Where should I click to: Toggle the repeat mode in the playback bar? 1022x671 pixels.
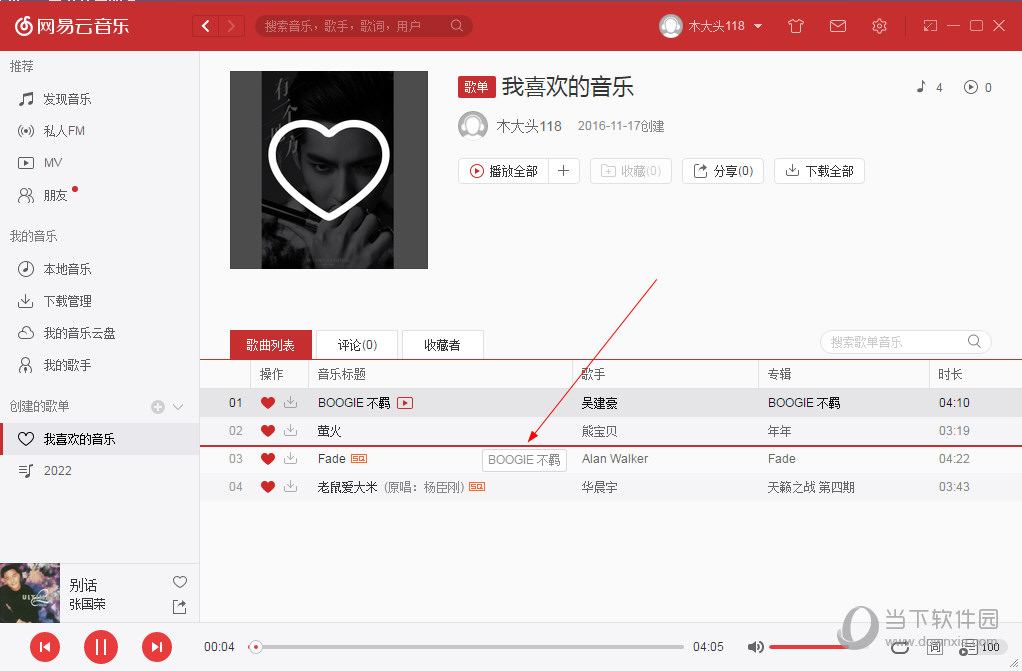(899, 648)
